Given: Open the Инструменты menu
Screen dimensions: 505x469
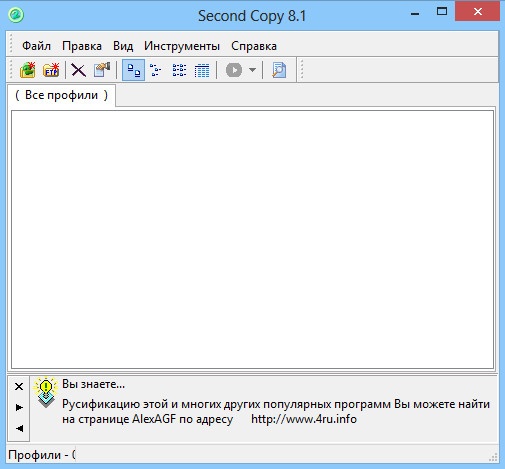Looking at the screenshot, I should (x=182, y=46).
